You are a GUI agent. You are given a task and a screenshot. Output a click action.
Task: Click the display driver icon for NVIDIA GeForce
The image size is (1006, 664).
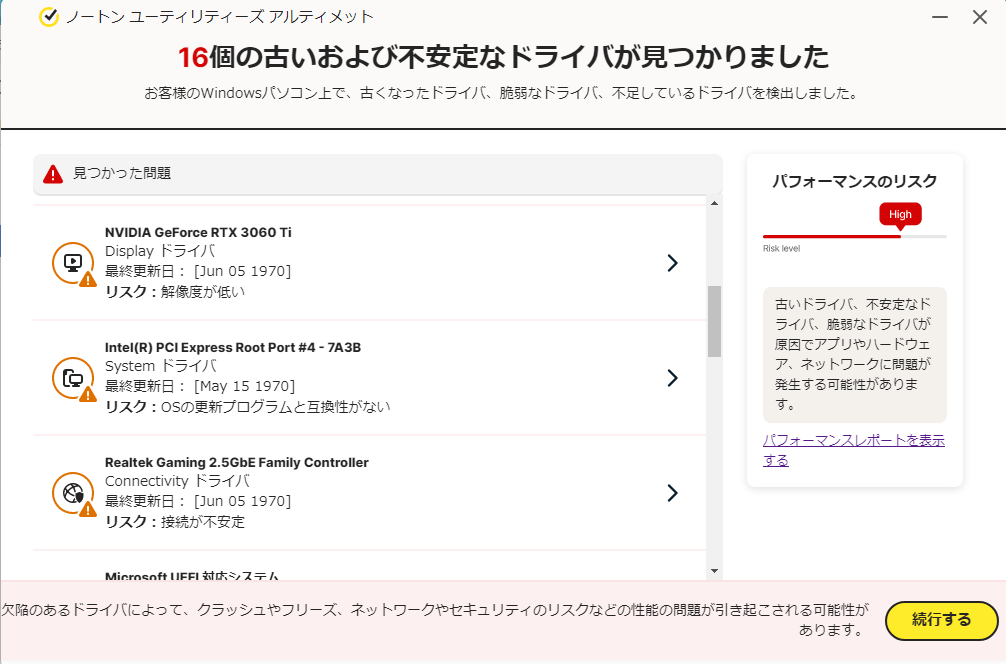tap(74, 263)
